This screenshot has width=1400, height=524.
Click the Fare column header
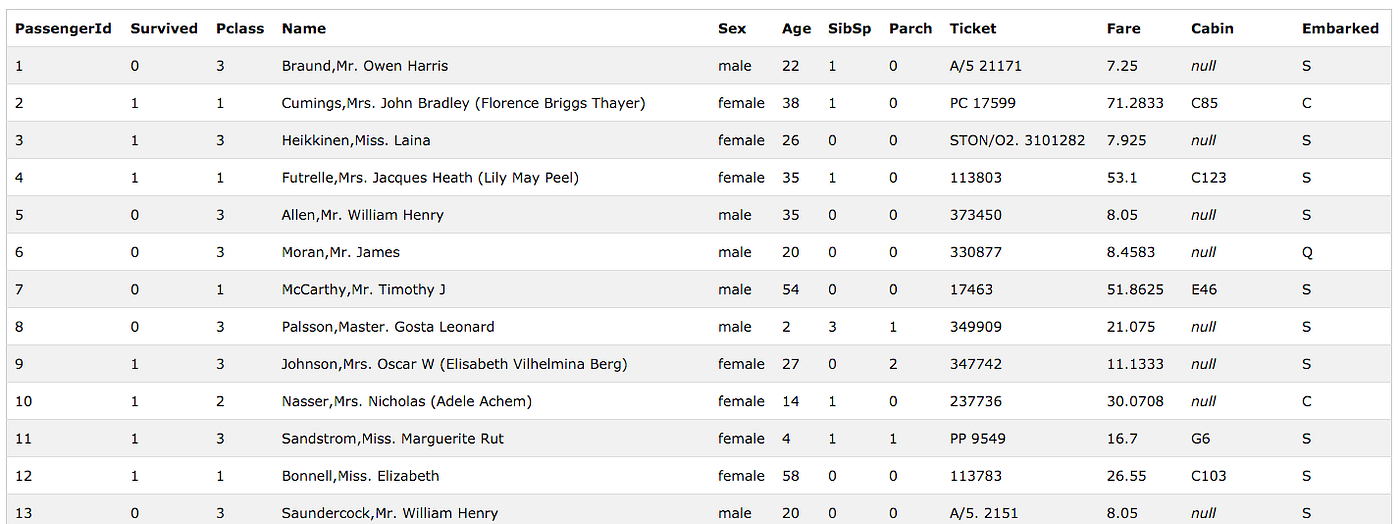1123,29
